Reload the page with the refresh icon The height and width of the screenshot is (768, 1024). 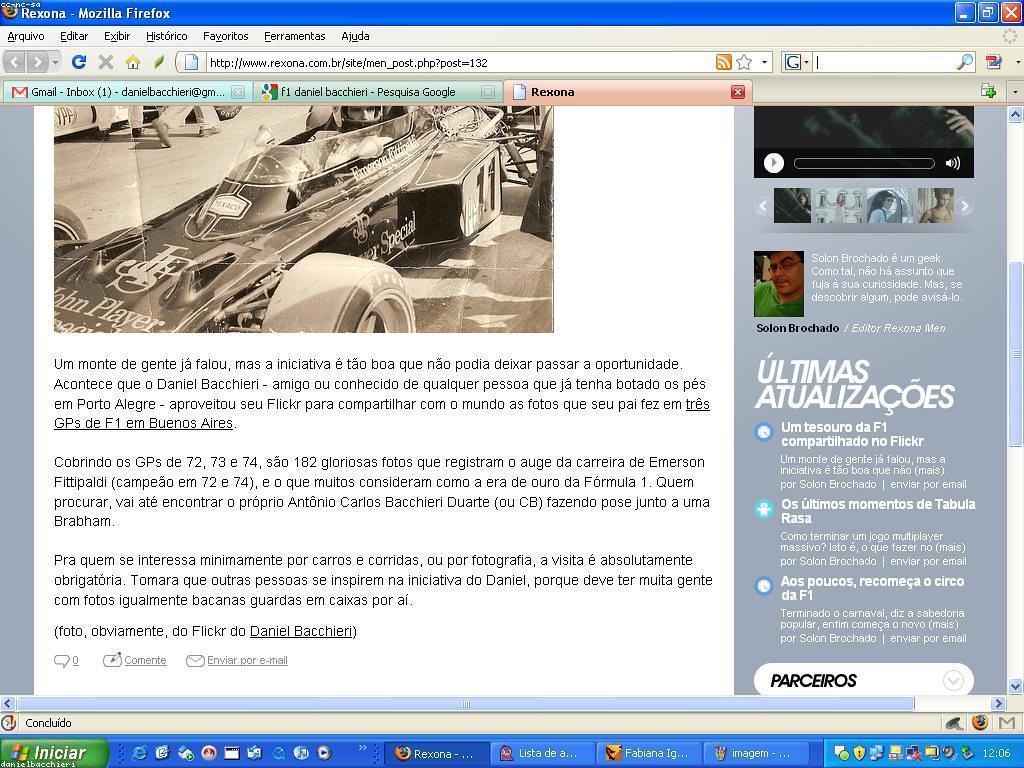coord(79,62)
